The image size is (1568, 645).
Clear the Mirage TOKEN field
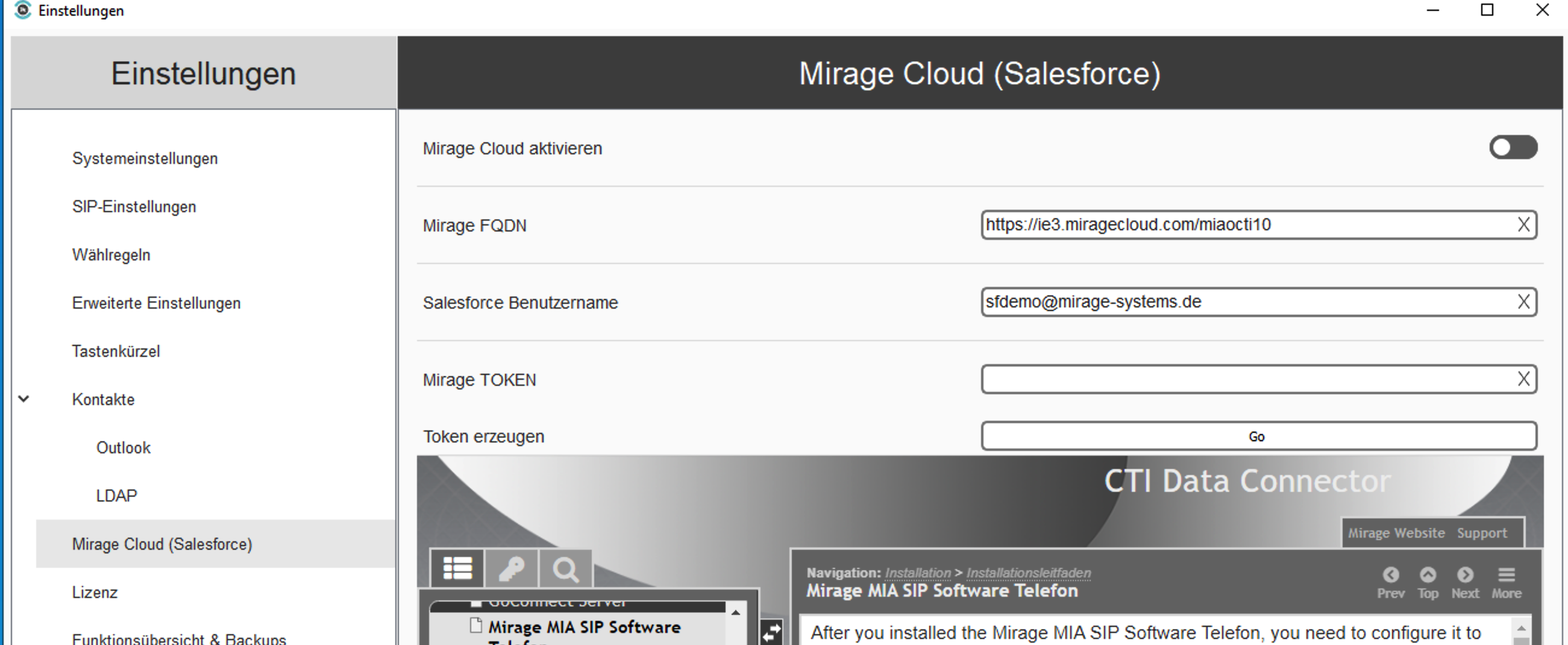coord(1523,379)
